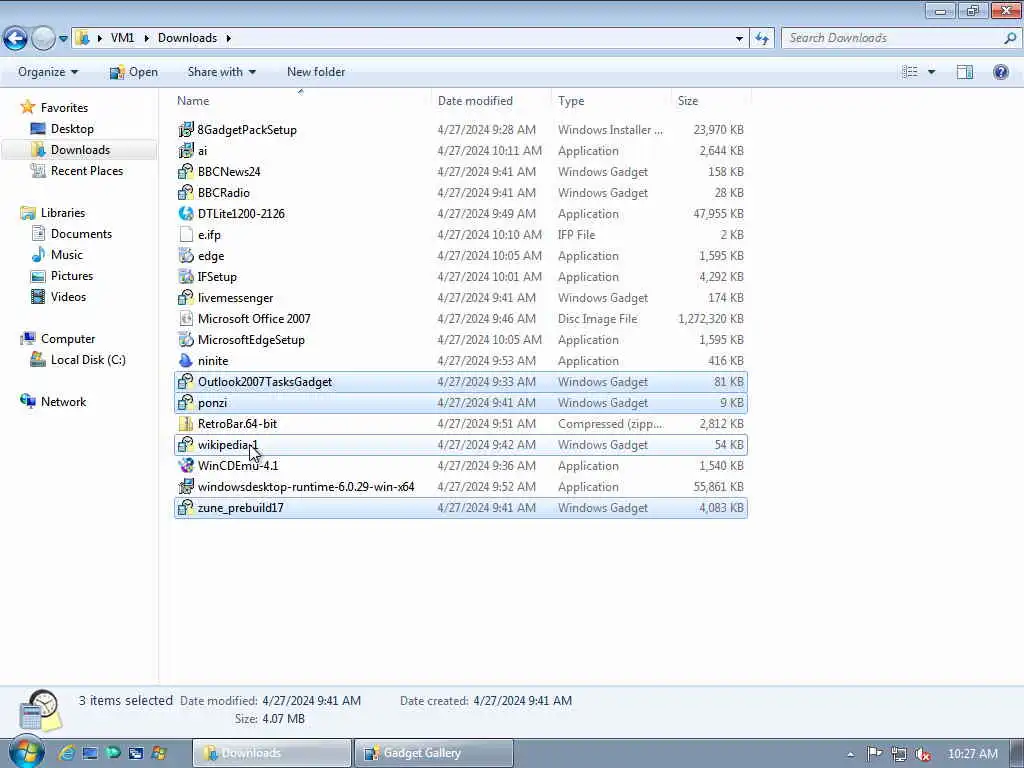1024x768 pixels.
Task: Click the edge application icon
Action: tap(186, 255)
